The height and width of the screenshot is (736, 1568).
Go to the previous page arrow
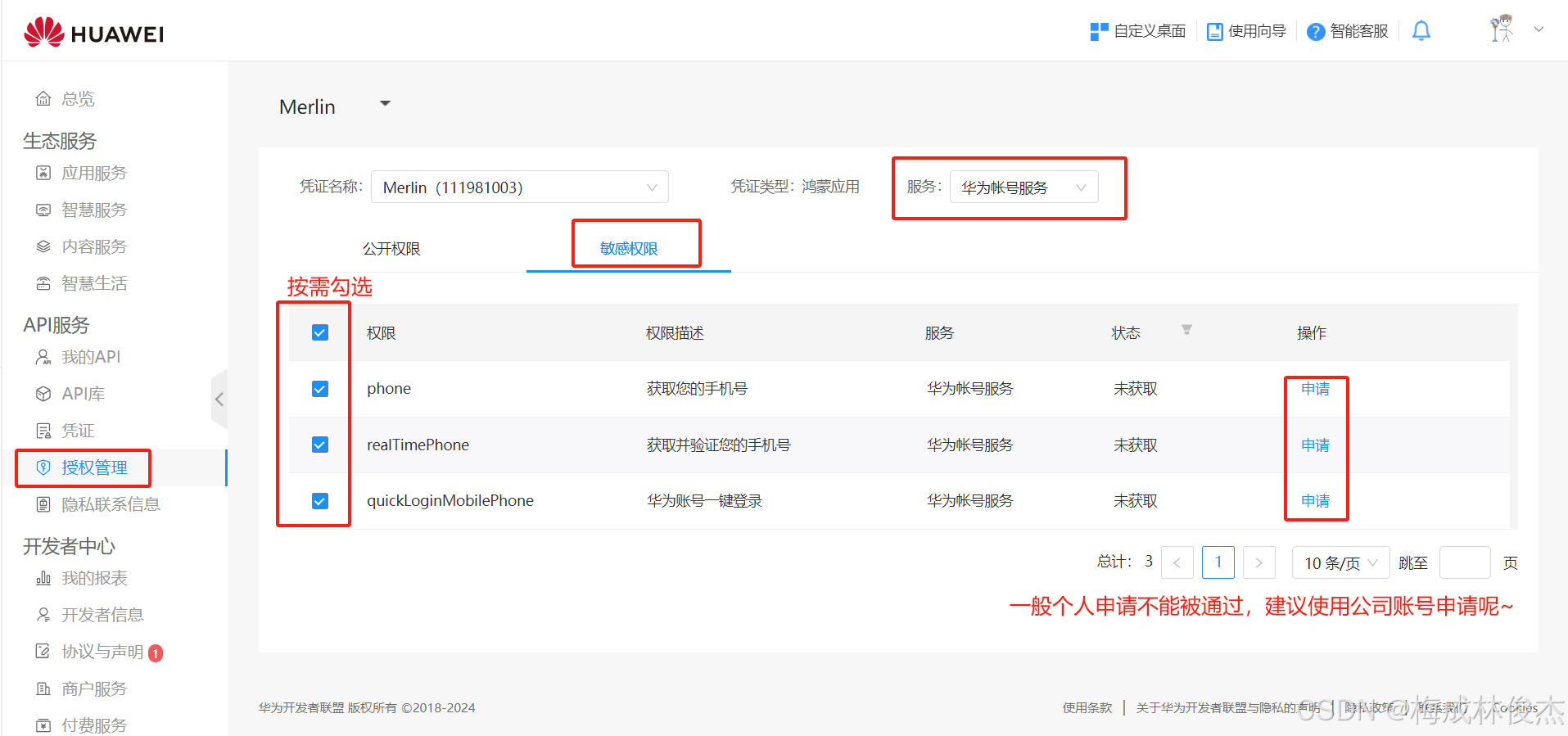pos(1177,562)
